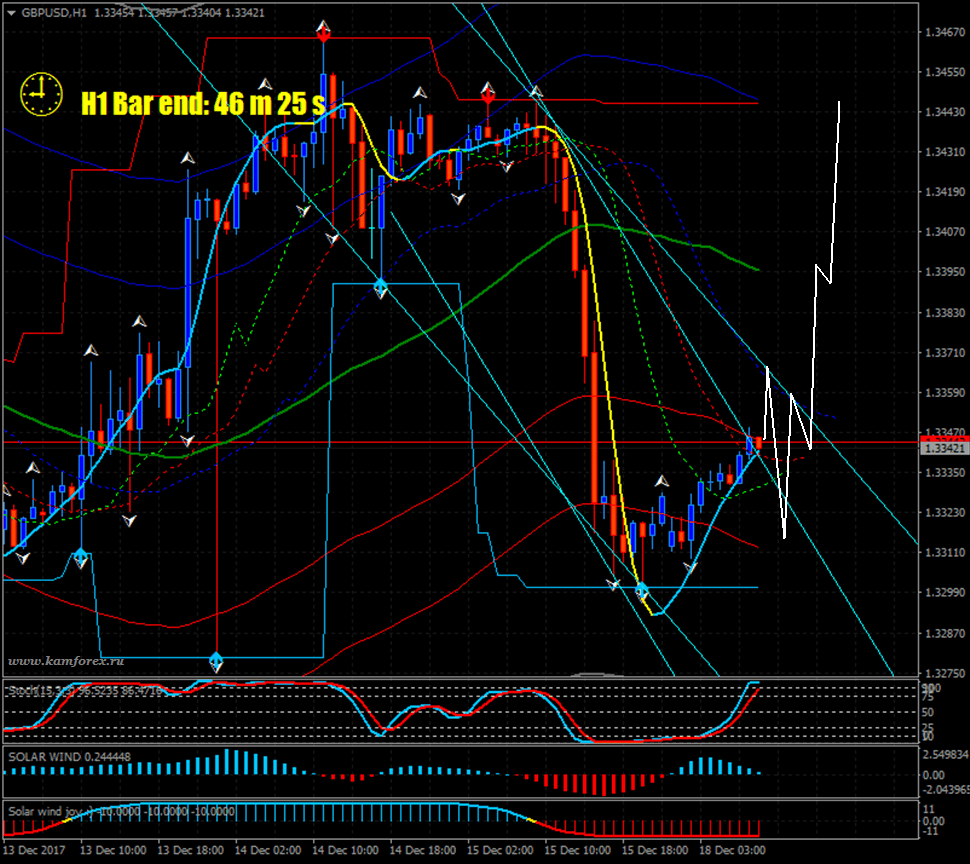This screenshot has width=970, height=864.
Task: Open the chart menu triangle beside GBPUSD,H1
Action: click(x=11, y=13)
